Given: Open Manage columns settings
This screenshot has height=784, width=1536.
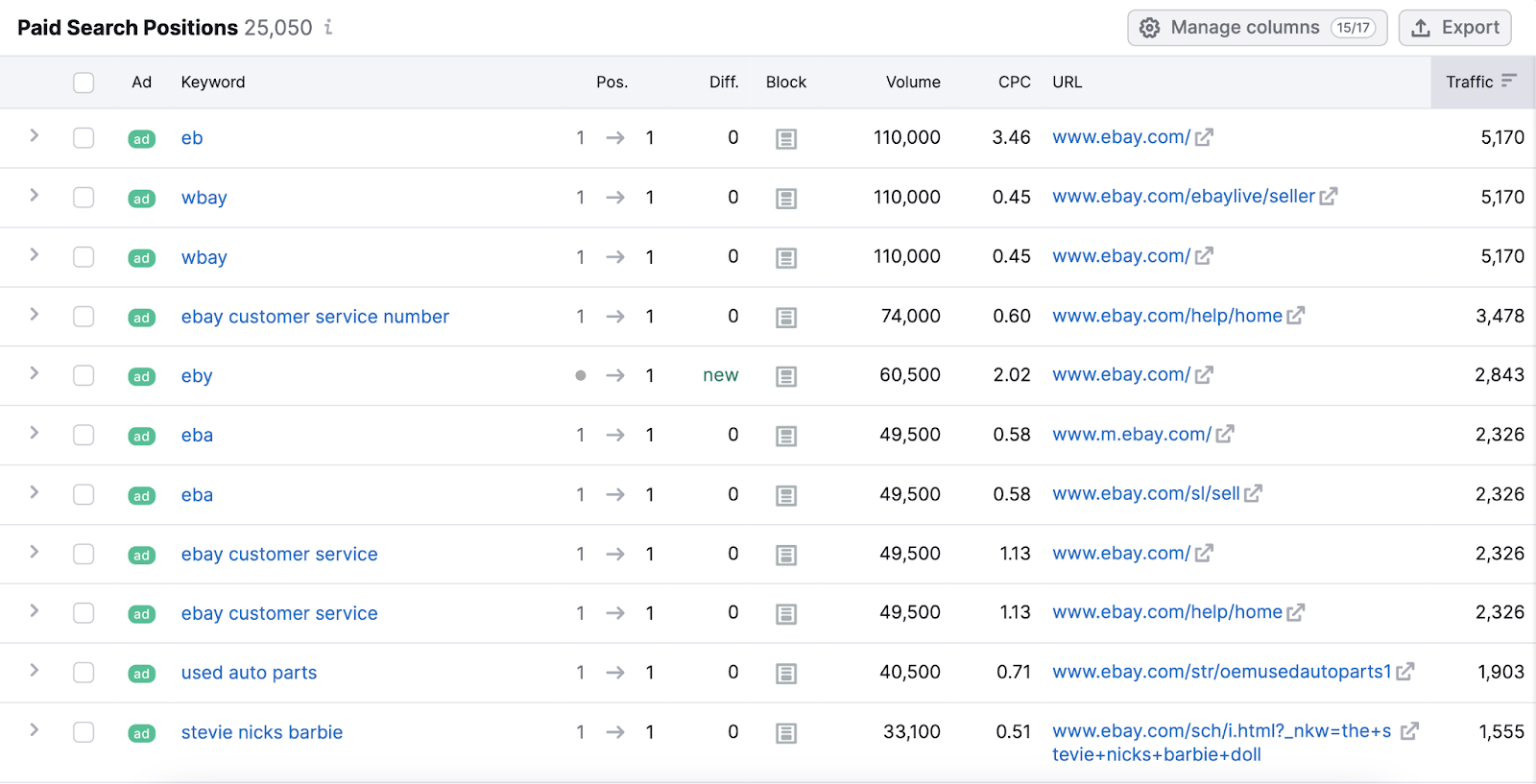Looking at the screenshot, I should coord(1258,28).
